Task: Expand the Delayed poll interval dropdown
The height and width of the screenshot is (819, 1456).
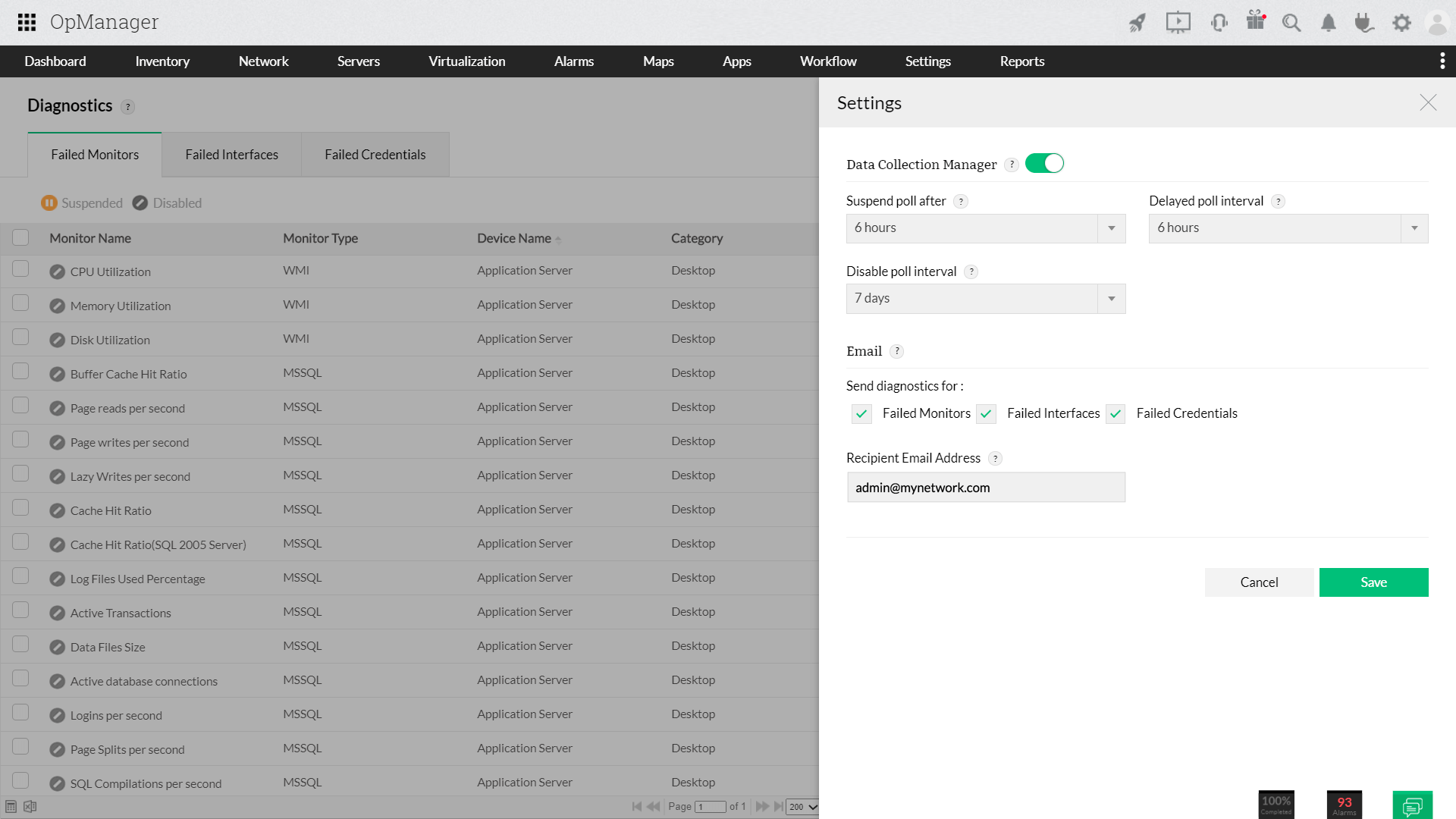Action: (1288, 228)
